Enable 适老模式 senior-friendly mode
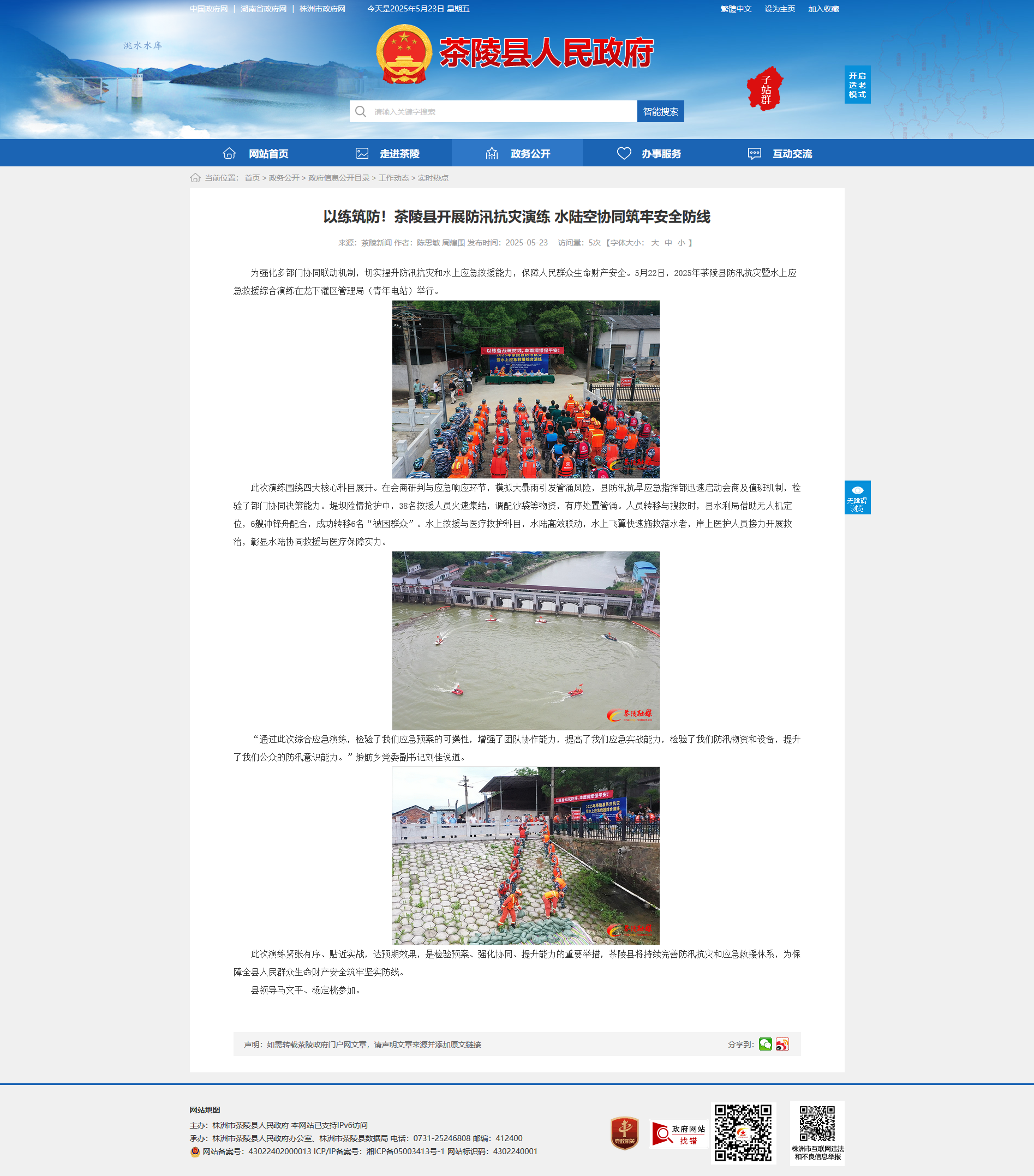This screenshot has height=1176, width=1034. click(x=857, y=85)
